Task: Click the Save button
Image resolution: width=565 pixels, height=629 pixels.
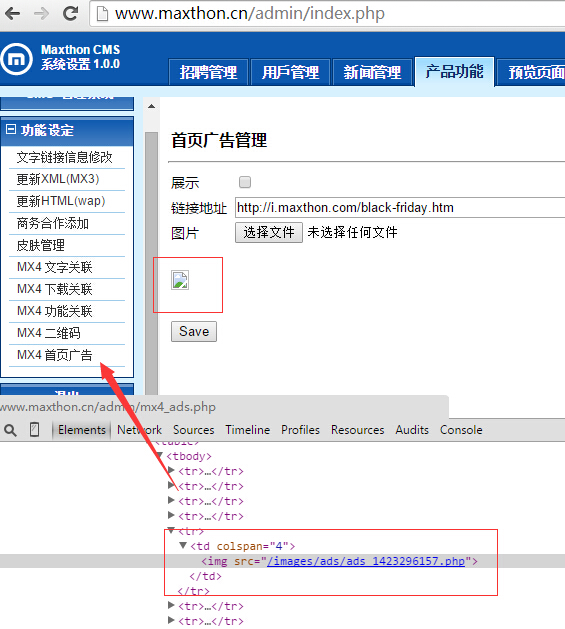Action: tap(194, 331)
